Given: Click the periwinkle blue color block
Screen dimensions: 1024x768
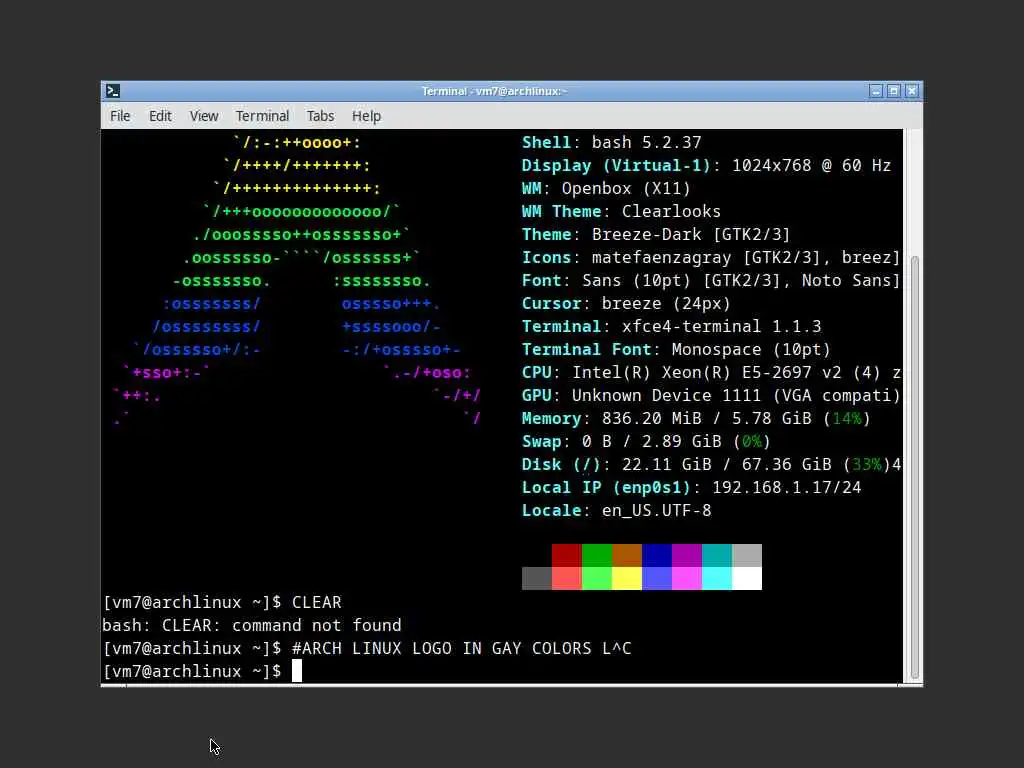Looking at the screenshot, I should click(656, 579).
